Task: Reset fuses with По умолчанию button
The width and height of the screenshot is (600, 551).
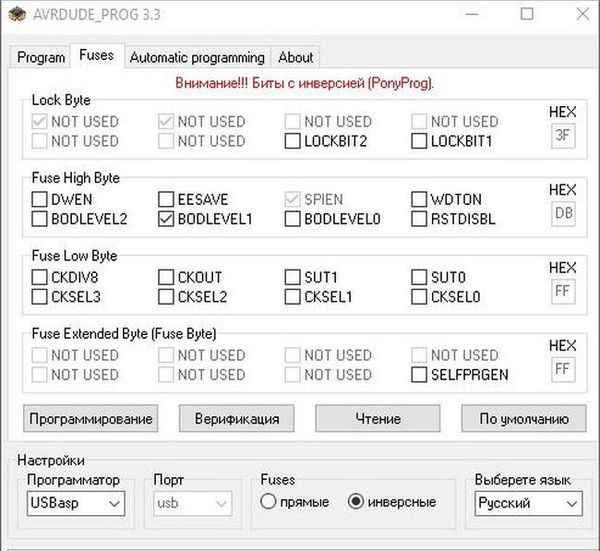Action: tap(523, 418)
